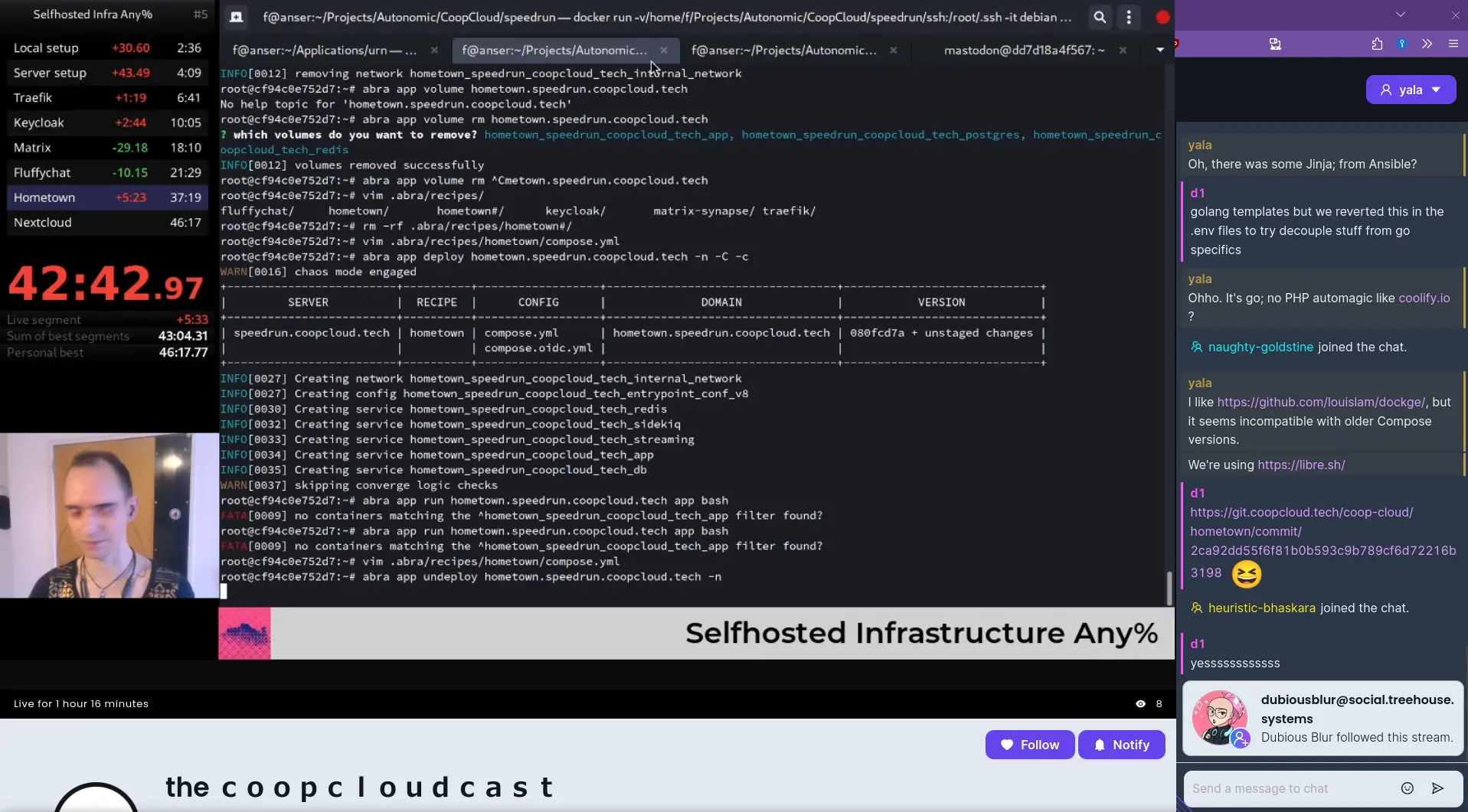Click the chat message input field
Image resolution: width=1468 pixels, height=812 pixels.
point(1302,788)
